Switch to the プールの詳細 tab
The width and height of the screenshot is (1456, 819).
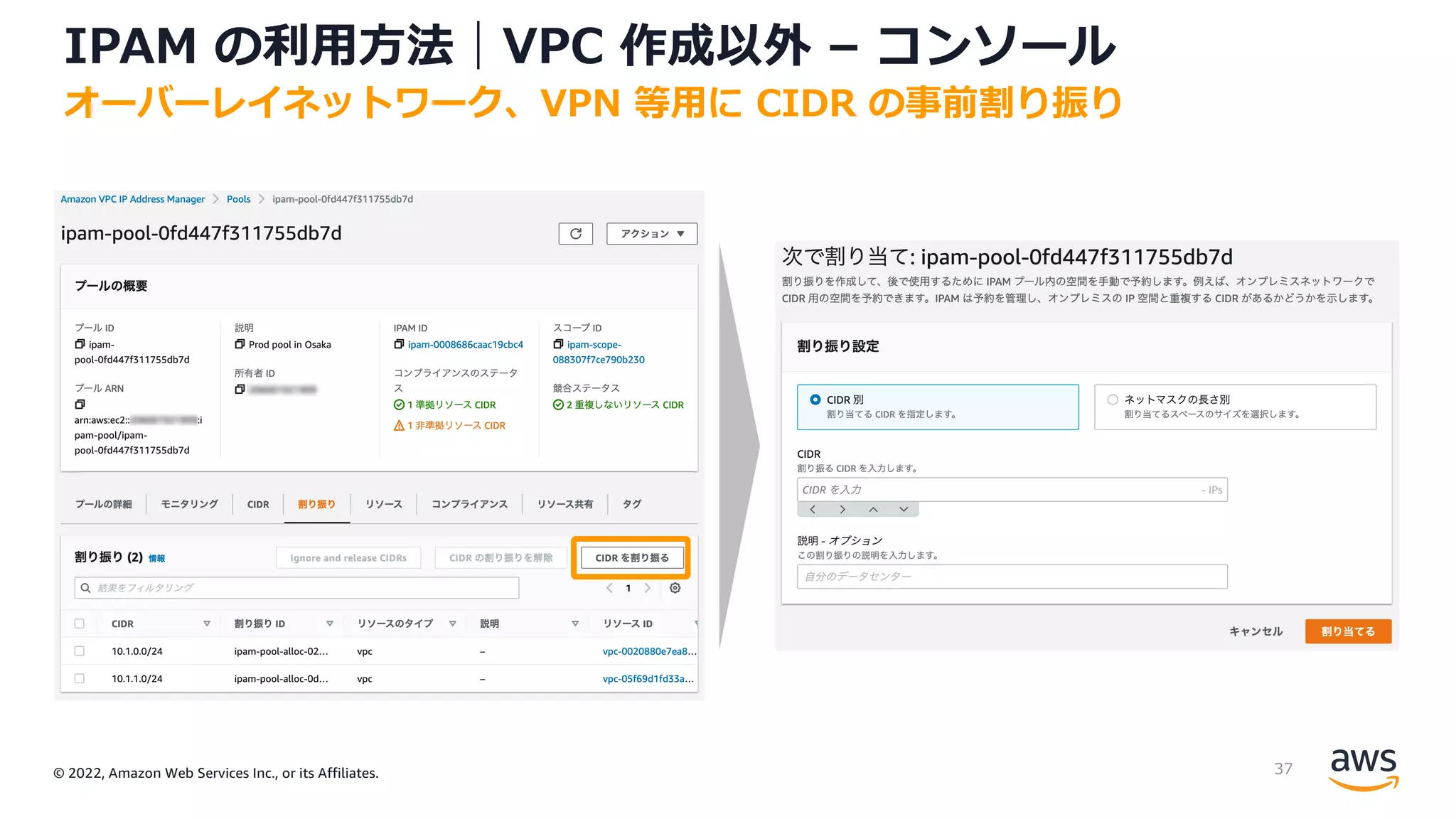click(104, 504)
